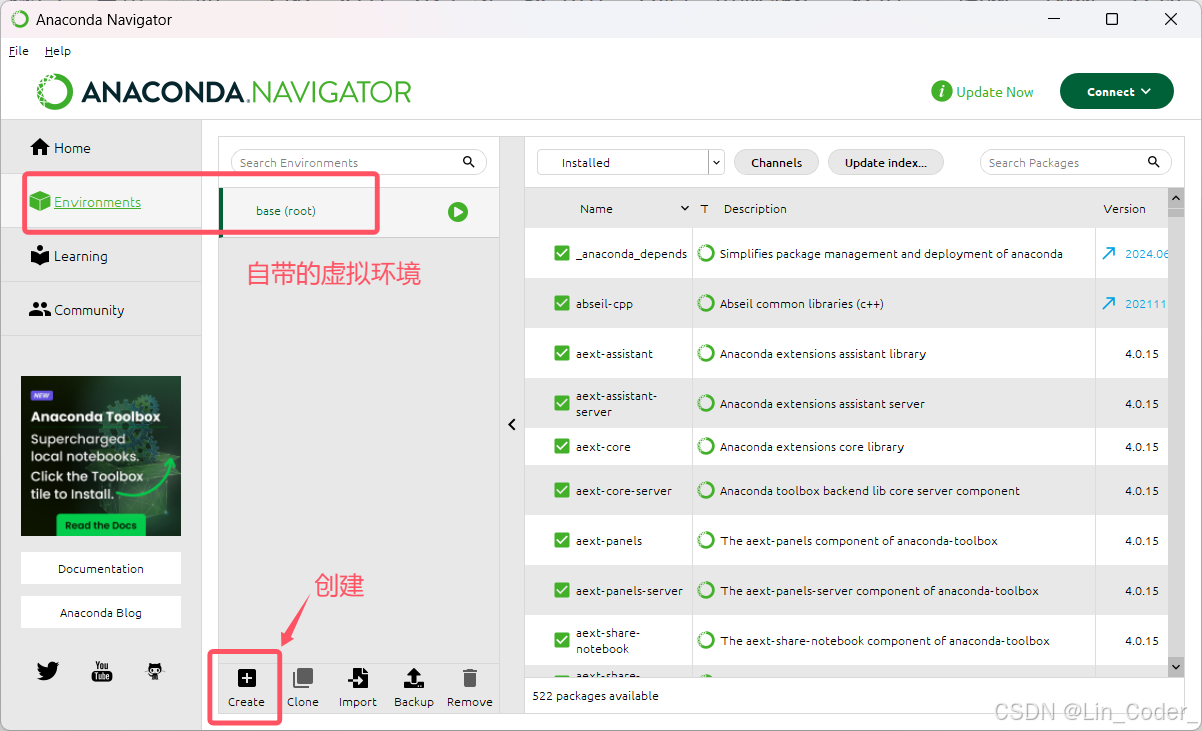
Task: Click the T column header
Action: pyautogui.click(x=704, y=209)
